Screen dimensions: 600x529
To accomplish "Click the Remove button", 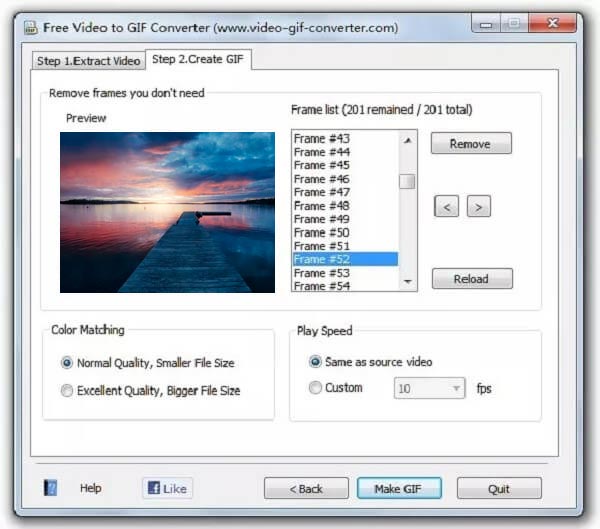I will pos(471,144).
